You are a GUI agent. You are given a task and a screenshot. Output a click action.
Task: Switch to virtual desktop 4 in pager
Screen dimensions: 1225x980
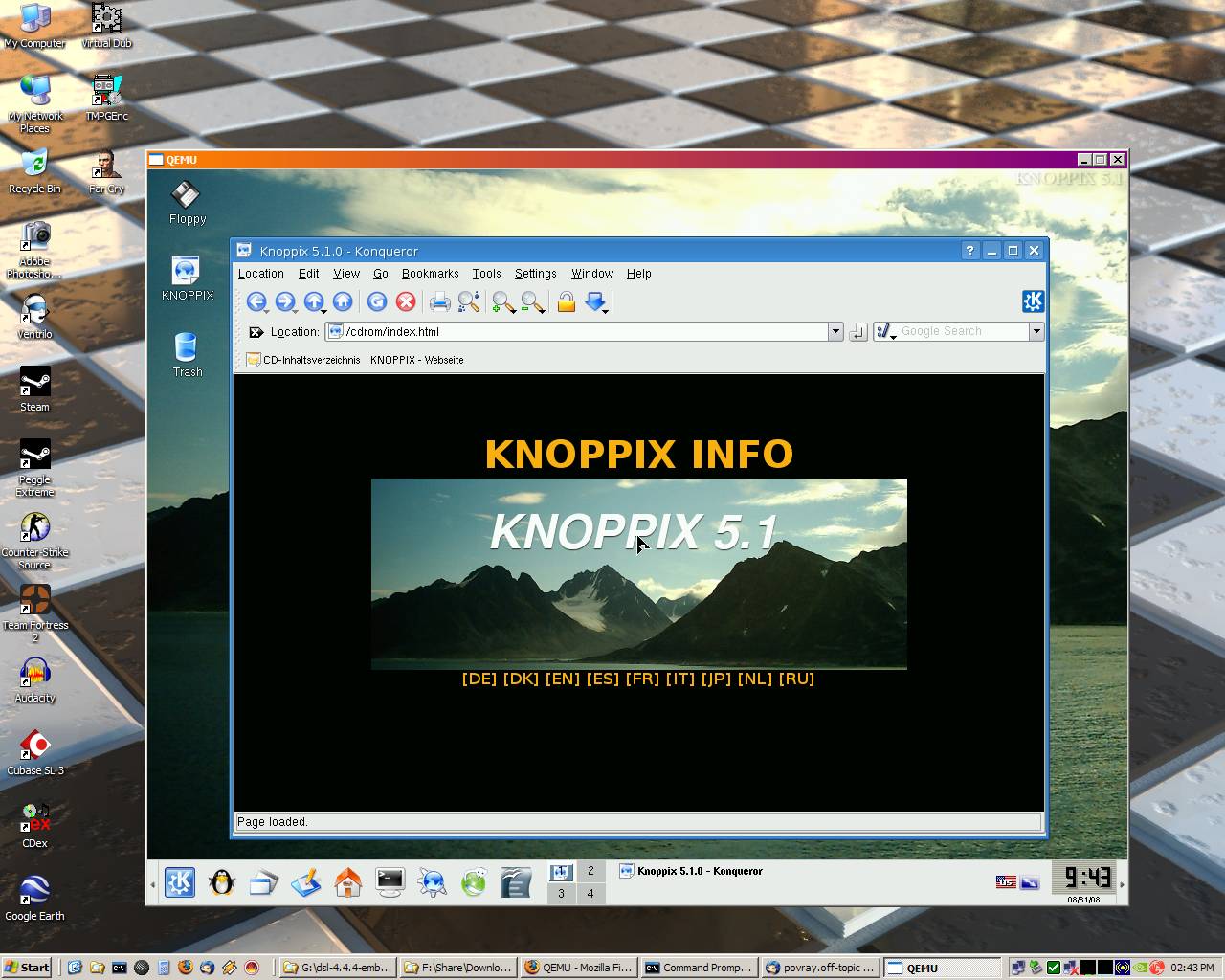590,894
